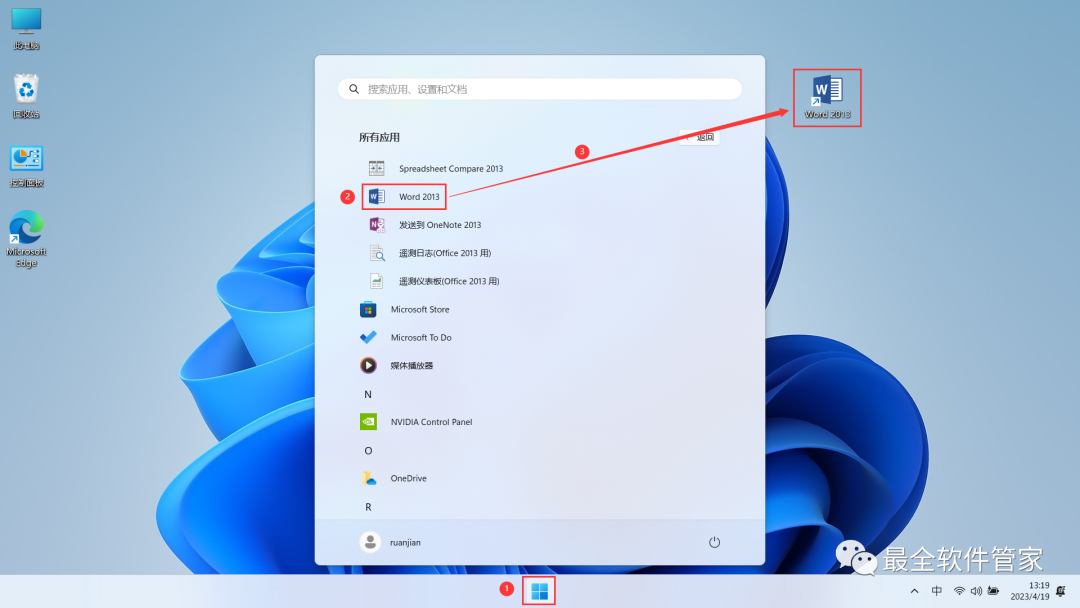
Task: Open the Recycle Bin desktop icon
Action: [x=26, y=96]
